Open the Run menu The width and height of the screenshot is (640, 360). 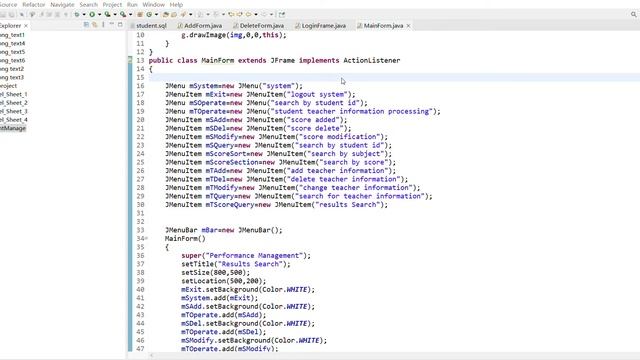coord(132,4)
